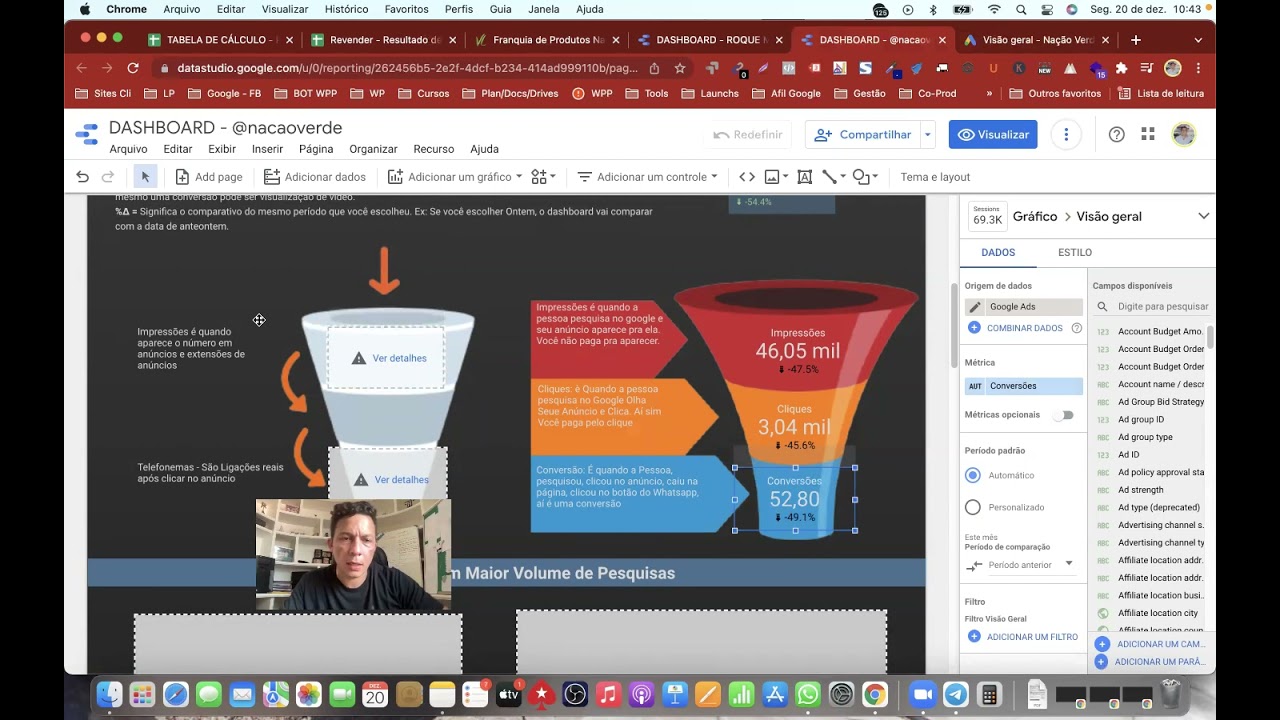Image resolution: width=1280 pixels, height=720 pixels.
Task: Open WhatsApp from the Dock
Action: (x=808, y=694)
